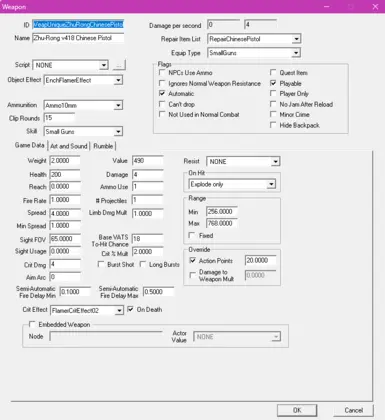This screenshot has height=420, width=385.
Task: Click the Cancel button
Action: pyautogui.click(x=353, y=410)
